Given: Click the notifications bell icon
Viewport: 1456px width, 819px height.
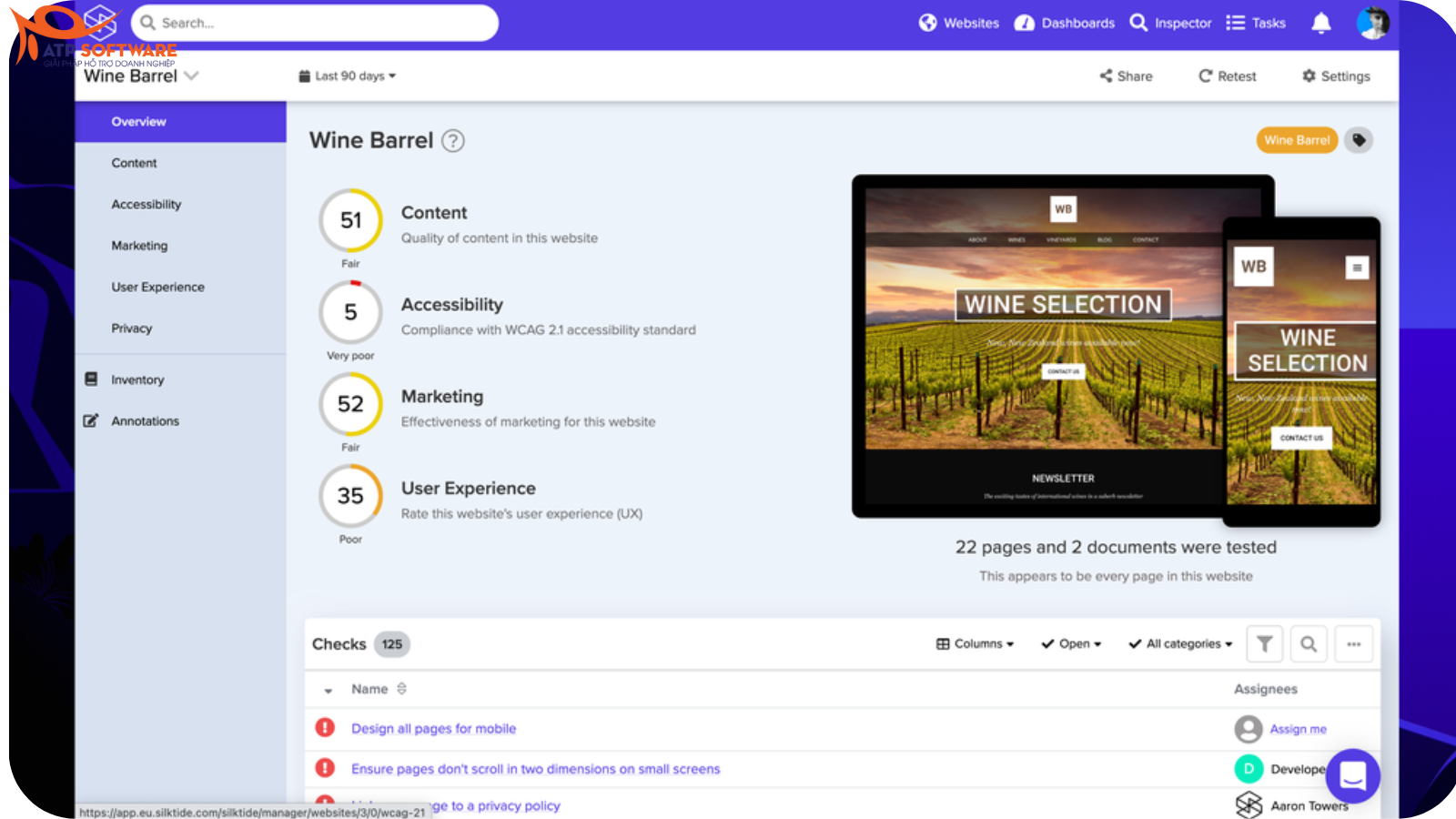Looking at the screenshot, I should pos(1321,24).
